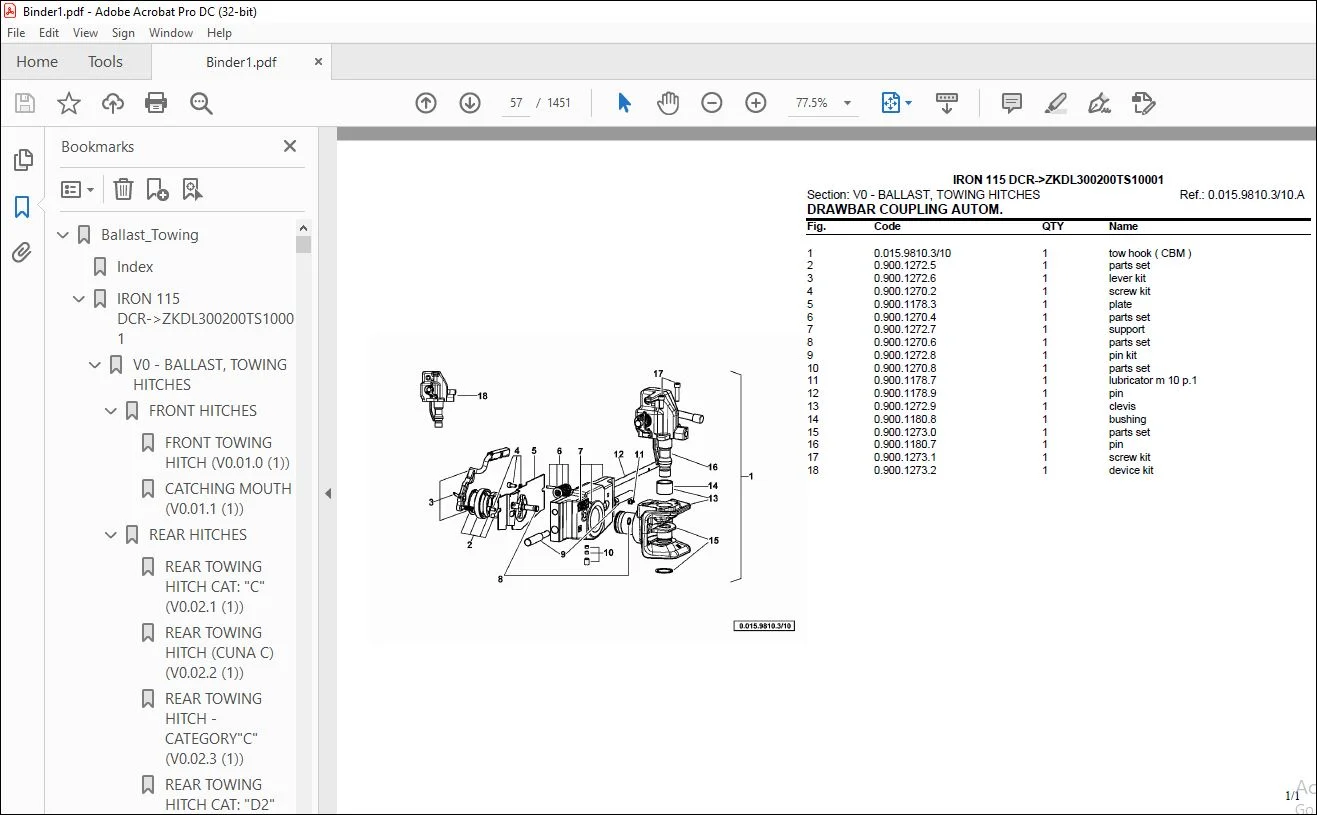Open the Sign menu
This screenshot has width=1317, height=815.
point(124,33)
